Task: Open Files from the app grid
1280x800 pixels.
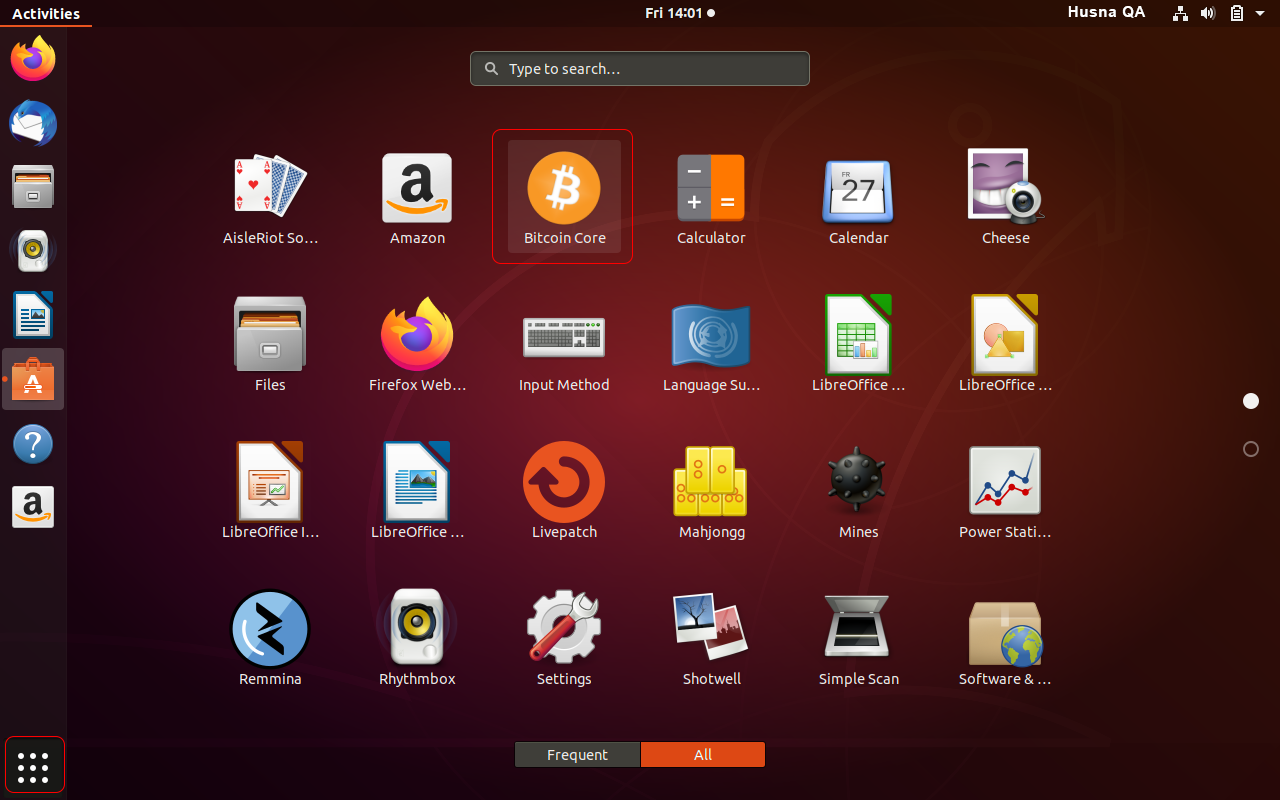Action: (x=270, y=345)
